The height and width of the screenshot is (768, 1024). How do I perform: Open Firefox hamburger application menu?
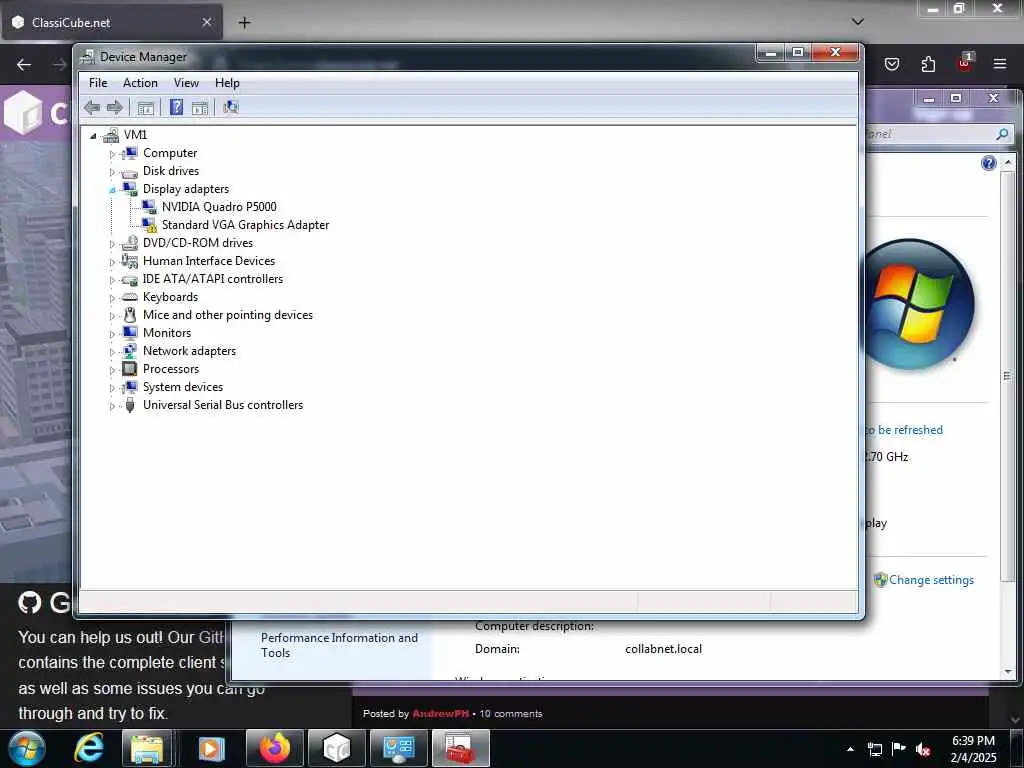tap(1000, 64)
